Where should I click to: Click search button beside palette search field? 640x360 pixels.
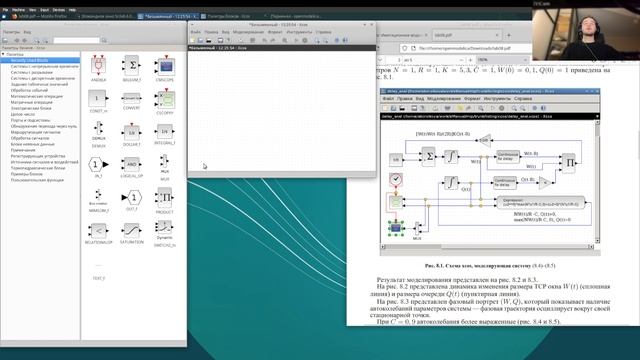click(104, 40)
